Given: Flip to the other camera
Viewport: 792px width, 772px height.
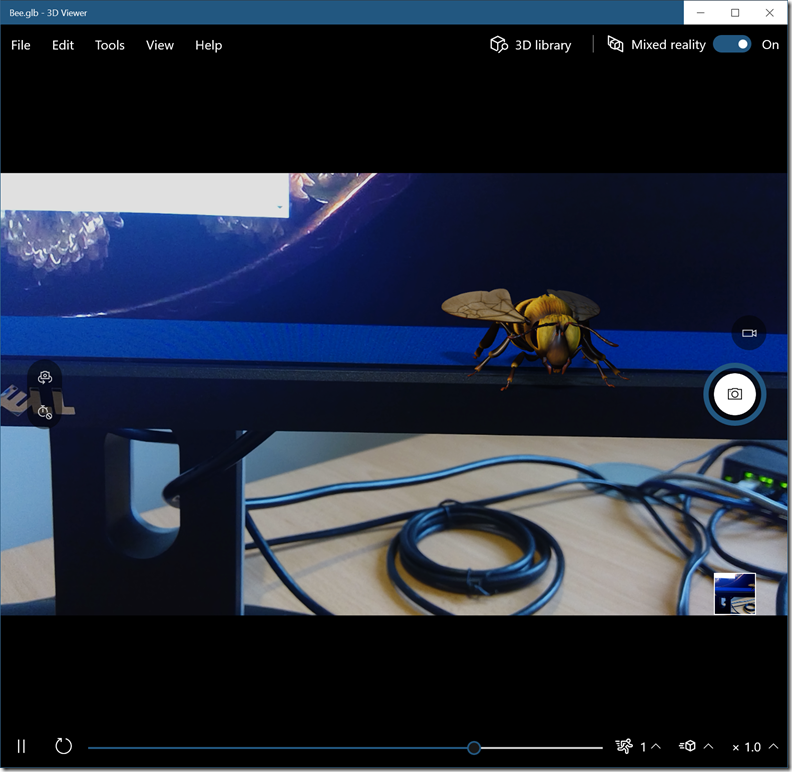Looking at the screenshot, I should (45, 377).
